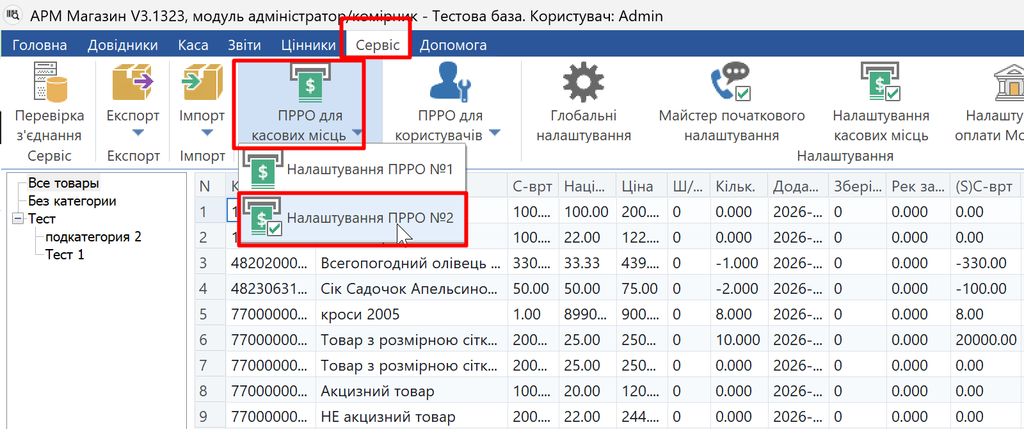Switch to the Довідники tab

[x=123, y=46]
